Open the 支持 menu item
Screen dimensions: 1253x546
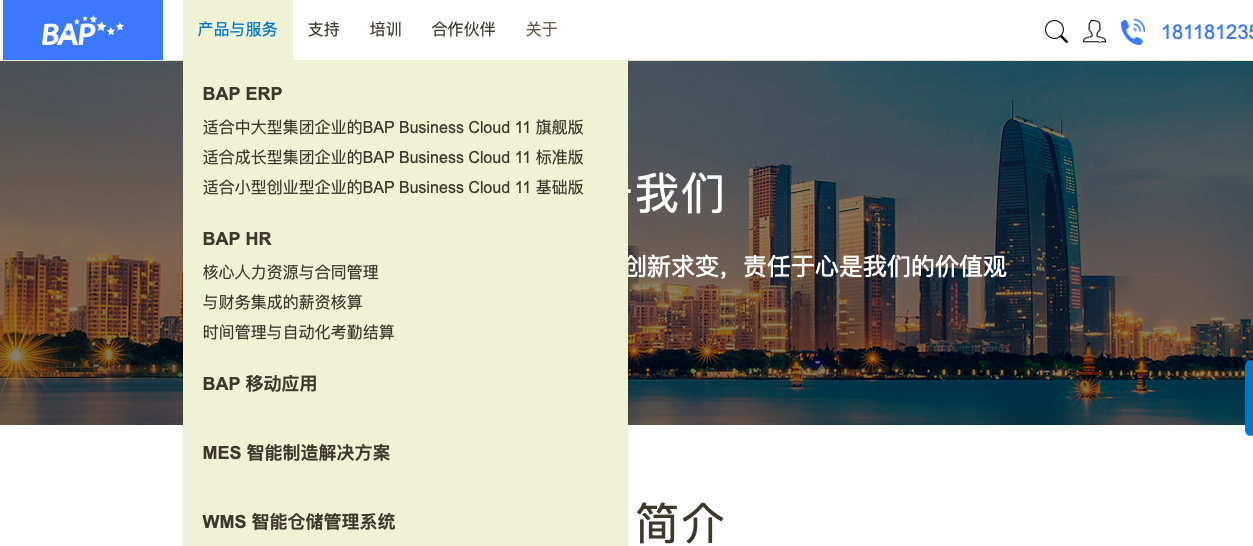pos(324,30)
